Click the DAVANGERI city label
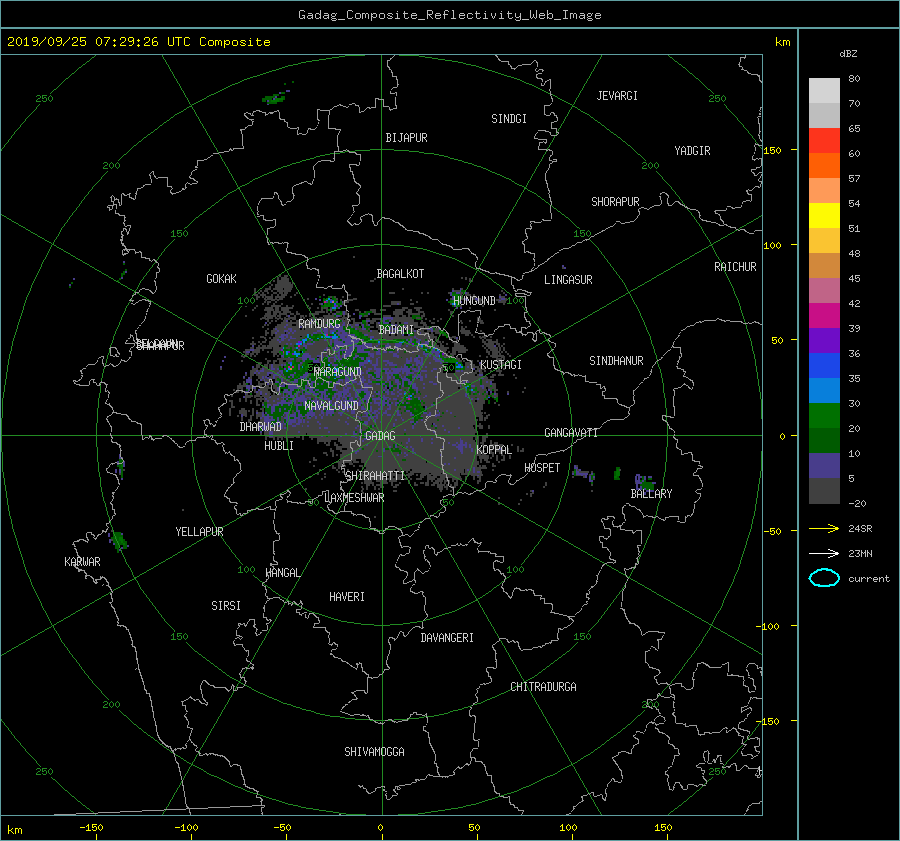Viewport: 900px width, 841px height. click(447, 638)
